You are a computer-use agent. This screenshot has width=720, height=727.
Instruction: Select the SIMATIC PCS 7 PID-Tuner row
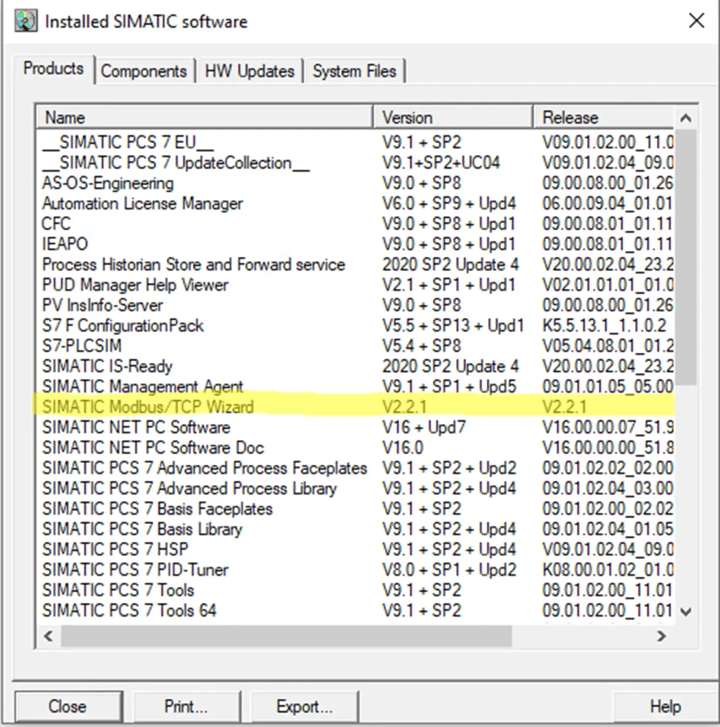355,570
